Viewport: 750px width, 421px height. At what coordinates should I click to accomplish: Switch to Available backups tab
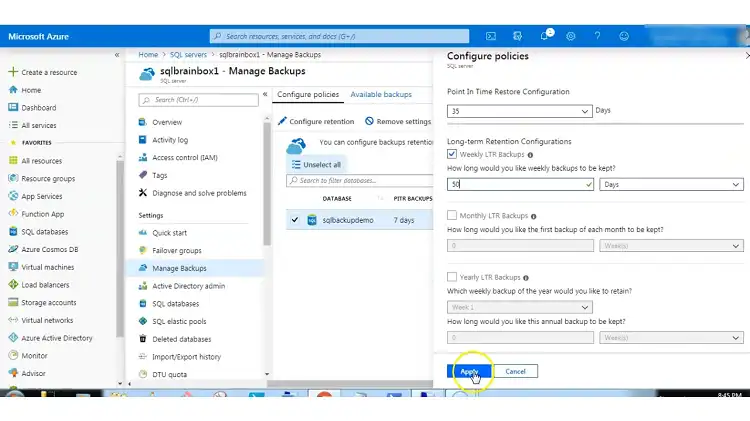[x=381, y=94]
